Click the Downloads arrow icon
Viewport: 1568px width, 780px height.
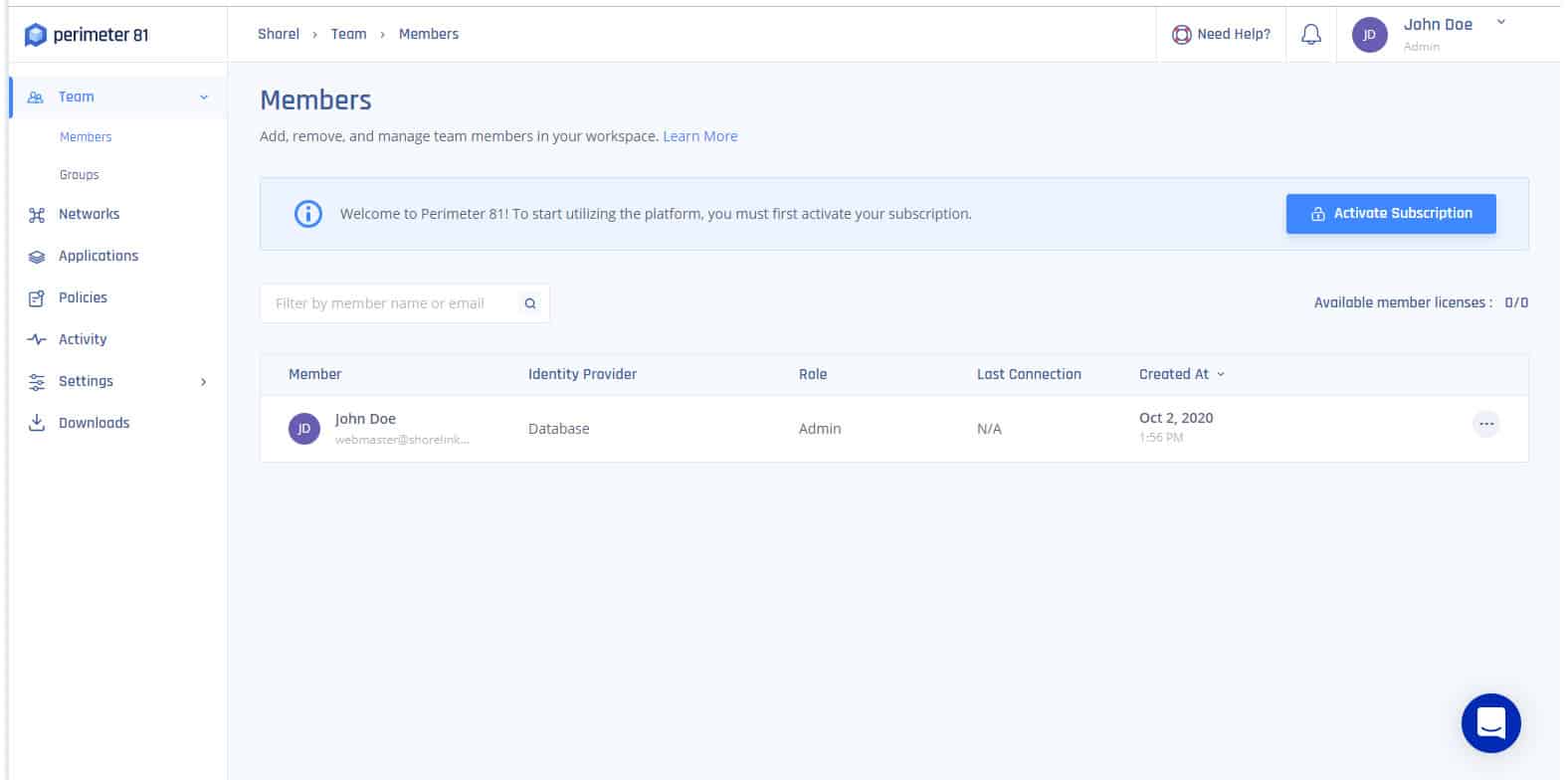(x=37, y=423)
